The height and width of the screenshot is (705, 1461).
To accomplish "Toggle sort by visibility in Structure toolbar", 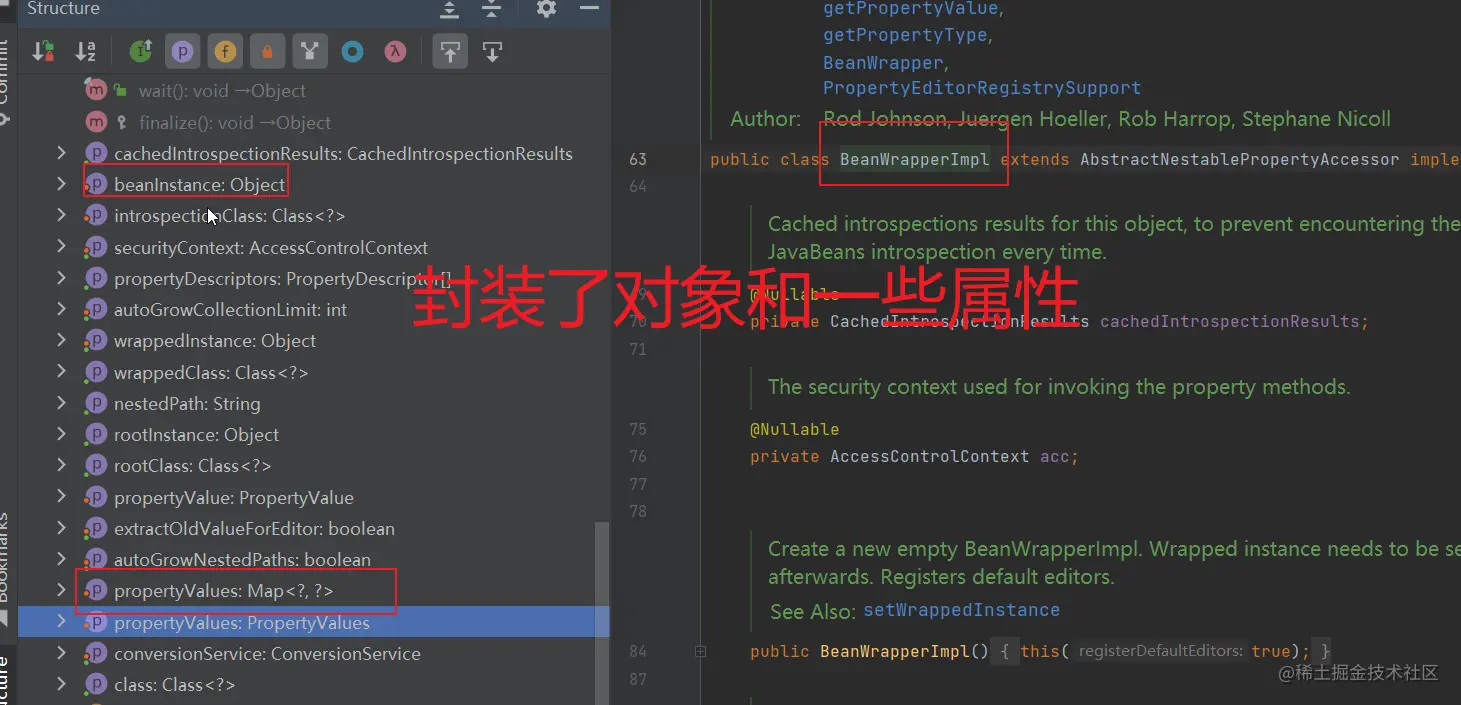I will coord(43,50).
